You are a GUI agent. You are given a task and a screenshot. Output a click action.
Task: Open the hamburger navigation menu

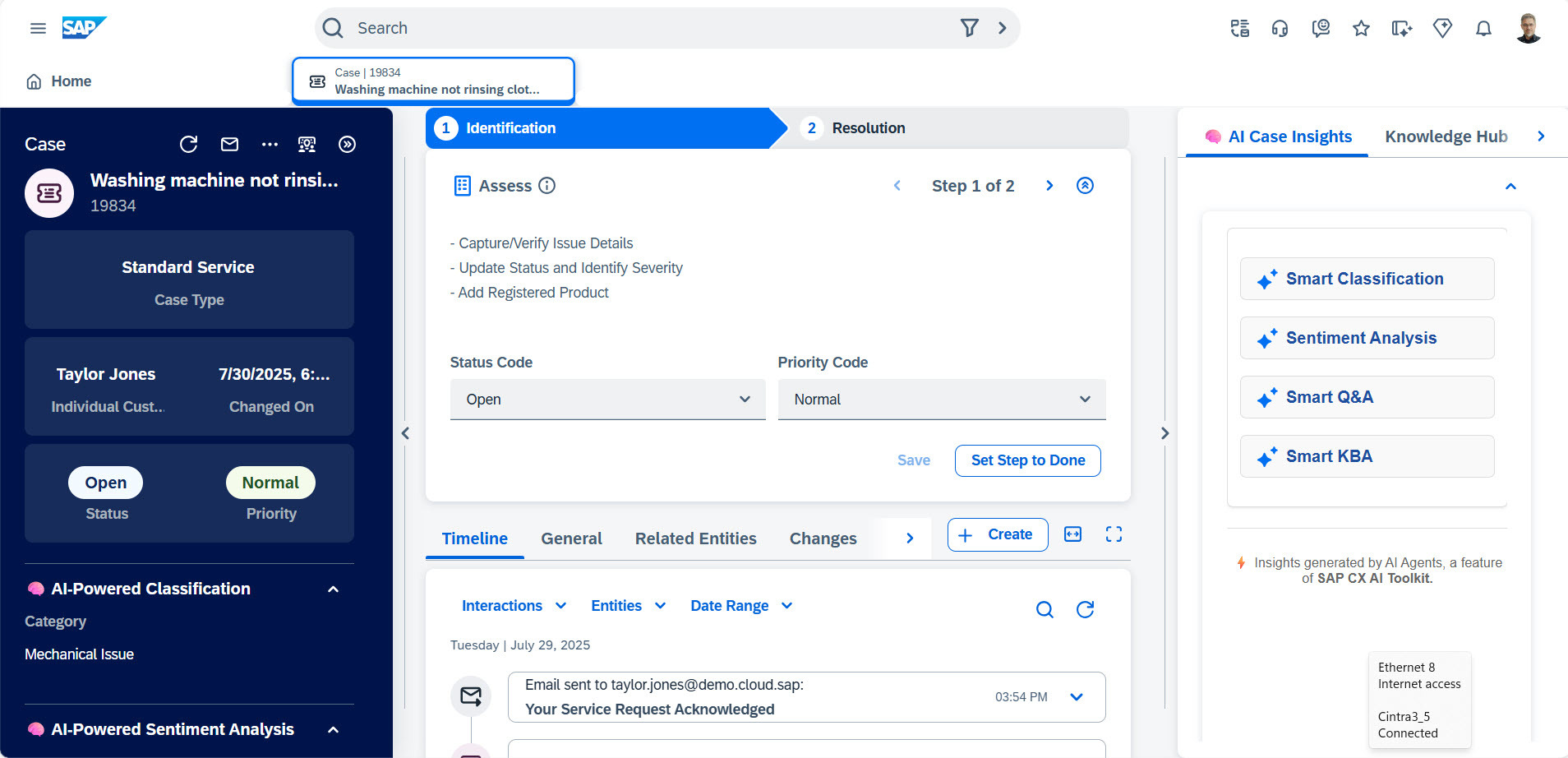click(x=38, y=29)
